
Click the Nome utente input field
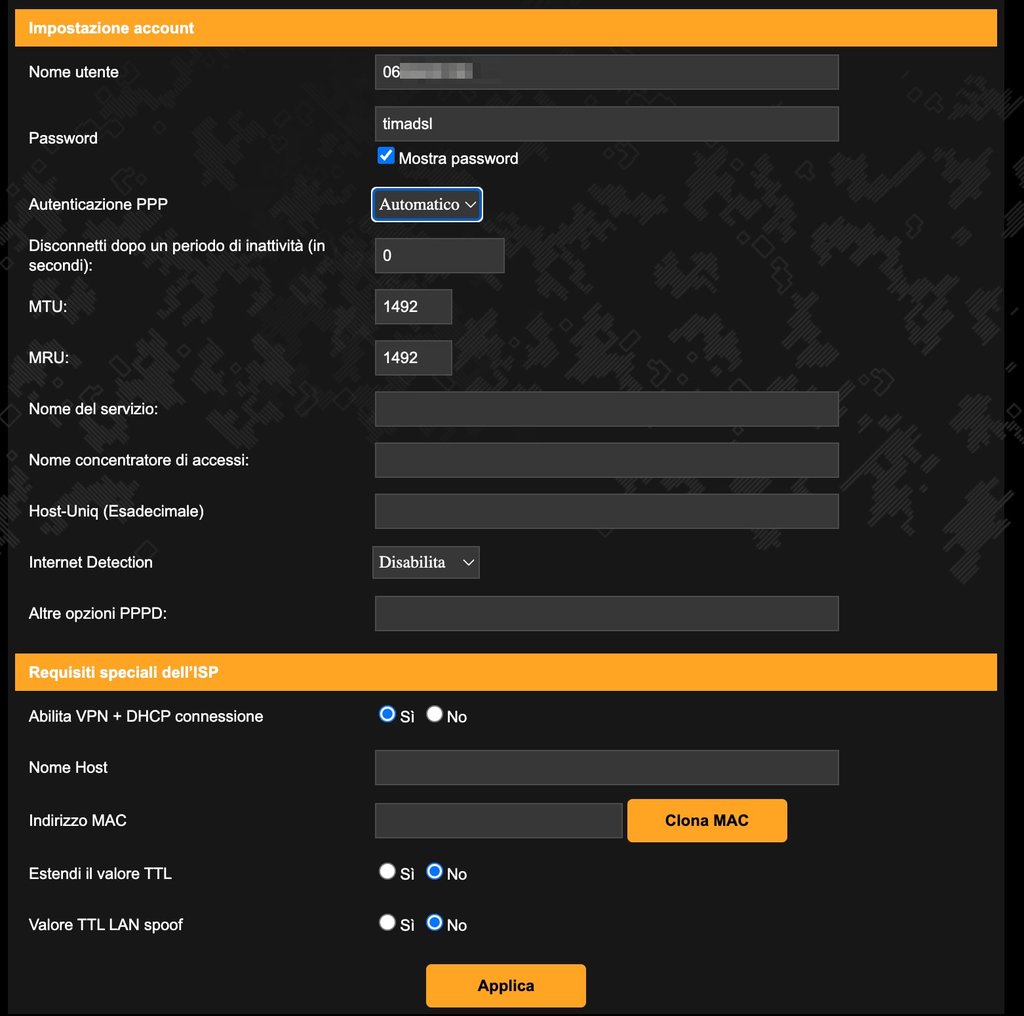[x=606, y=72]
